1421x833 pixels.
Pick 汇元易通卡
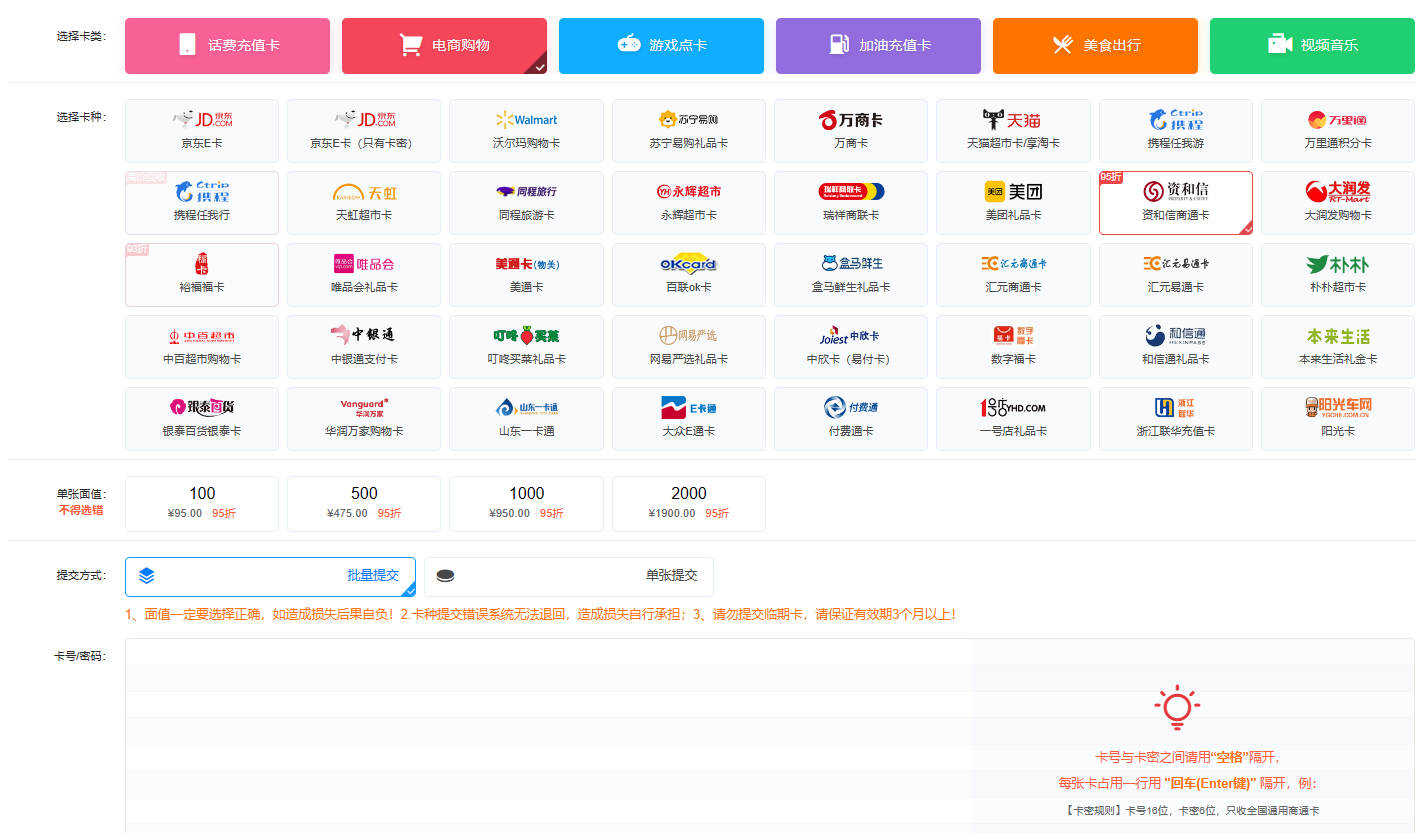1176,275
